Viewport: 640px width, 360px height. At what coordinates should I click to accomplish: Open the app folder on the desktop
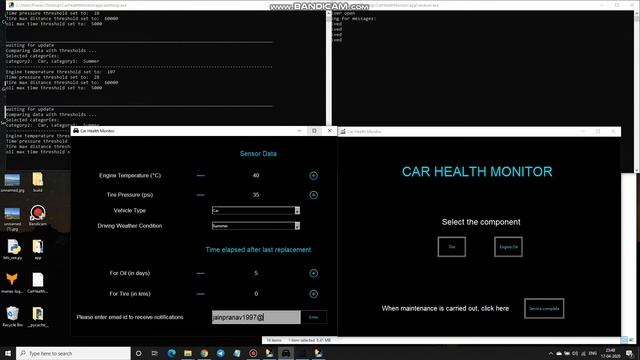38,250
